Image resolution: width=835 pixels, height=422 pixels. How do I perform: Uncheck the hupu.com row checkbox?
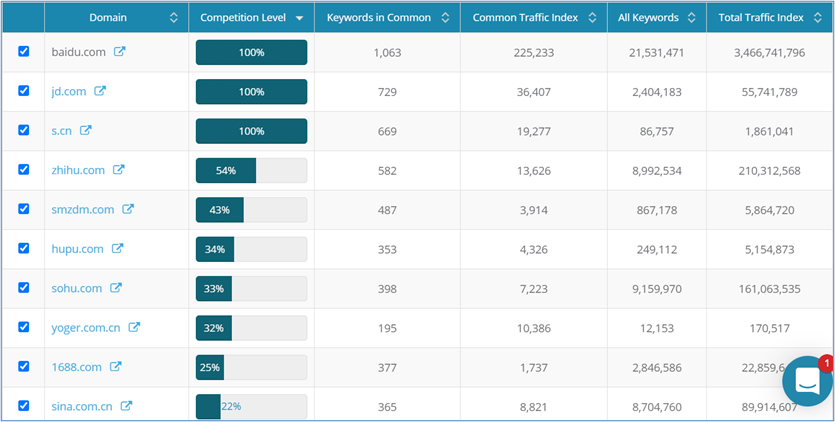(23, 248)
